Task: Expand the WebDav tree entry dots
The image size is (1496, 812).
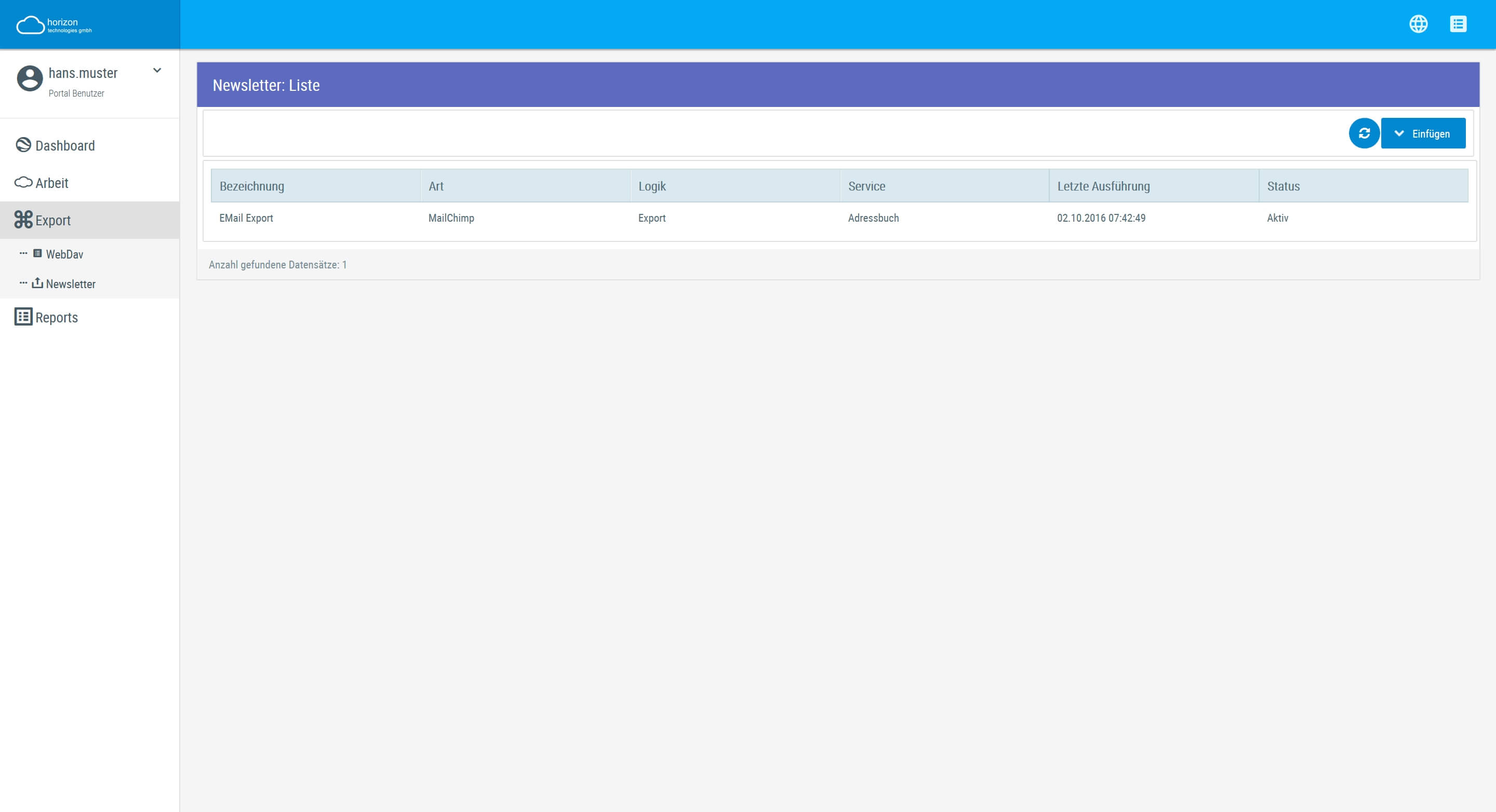Action: click(x=23, y=253)
